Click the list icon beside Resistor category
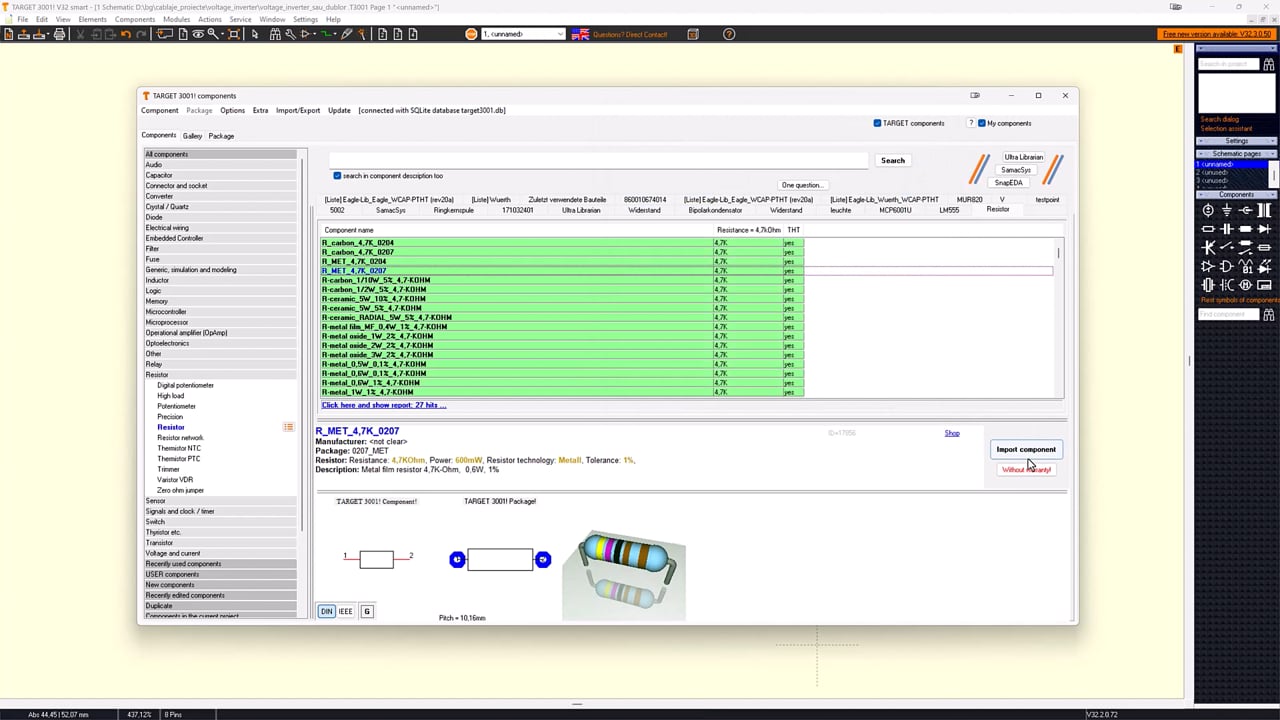 288,427
